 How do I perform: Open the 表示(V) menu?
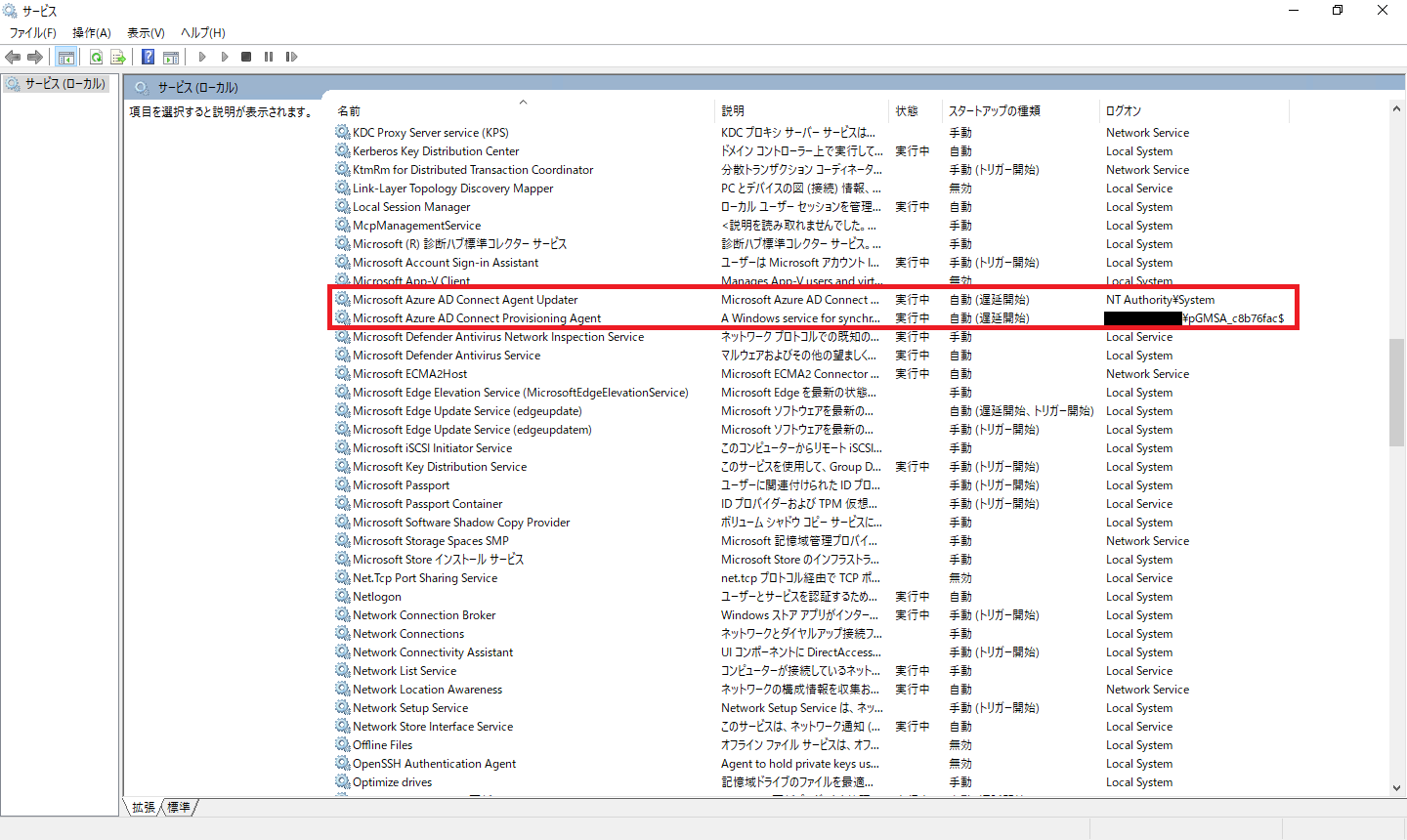146,32
